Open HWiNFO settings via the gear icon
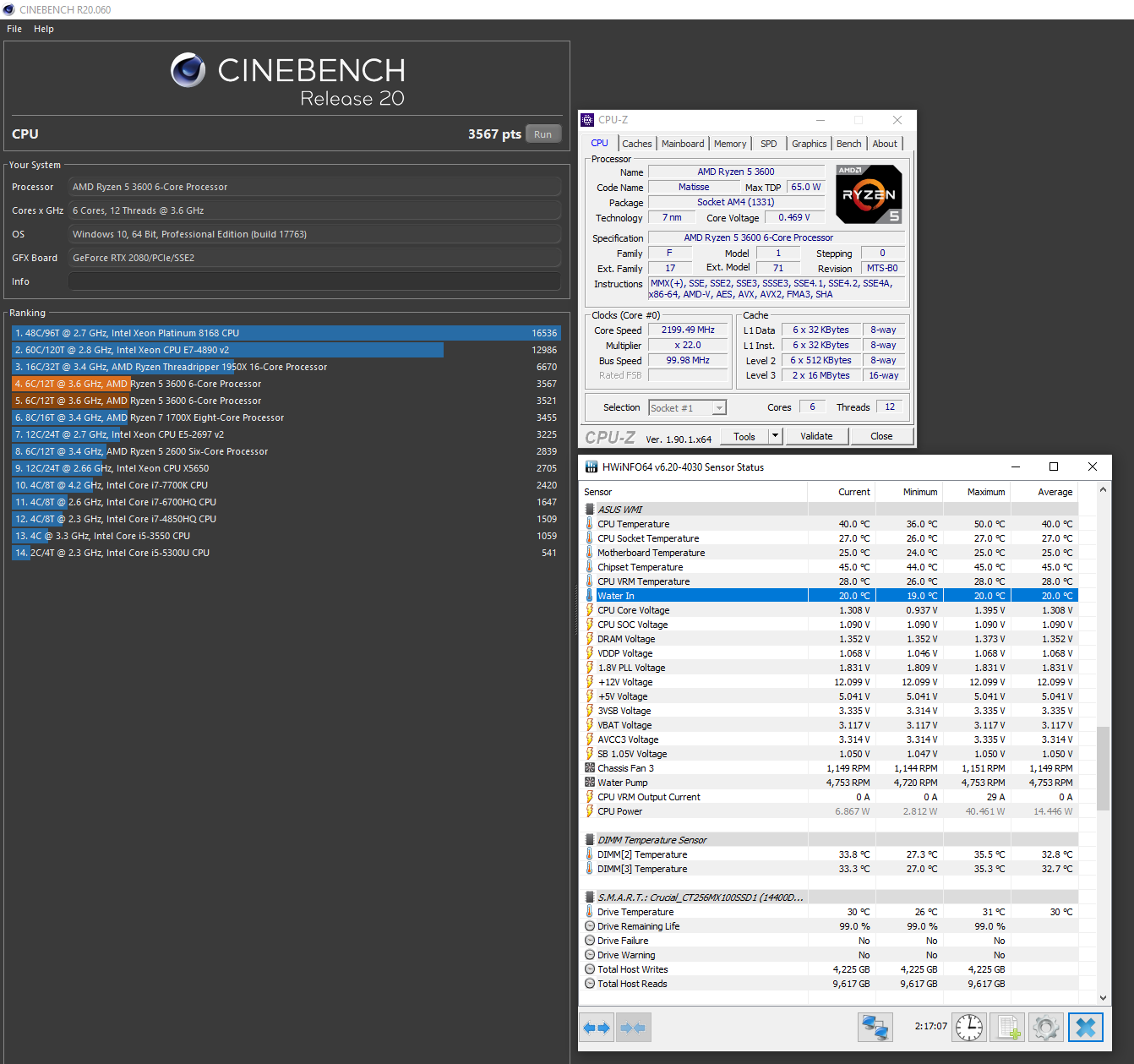Image resolution: width=1134 pixels, height=1064 pixels. (x=1046, y=1027)
